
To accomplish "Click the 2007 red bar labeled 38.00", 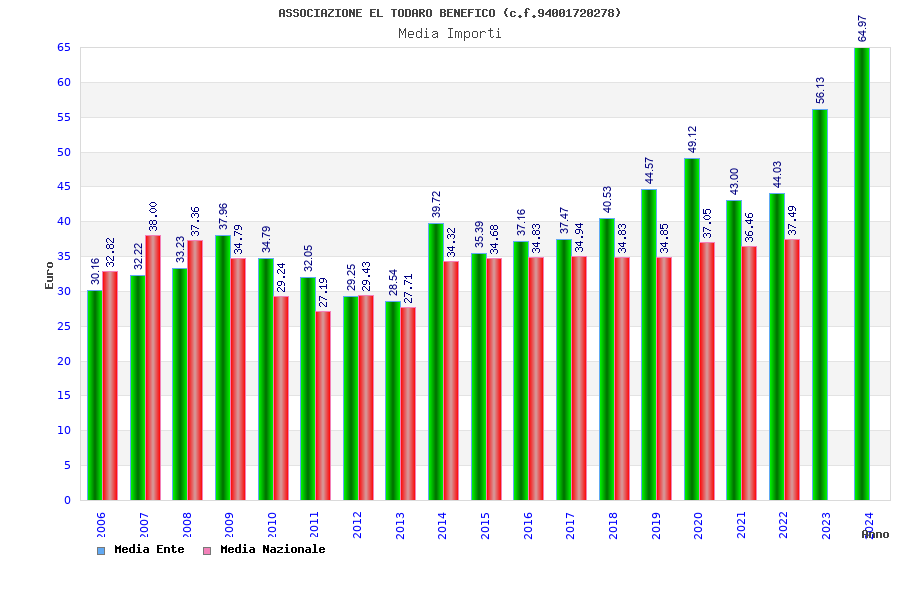I will [153, 367].
